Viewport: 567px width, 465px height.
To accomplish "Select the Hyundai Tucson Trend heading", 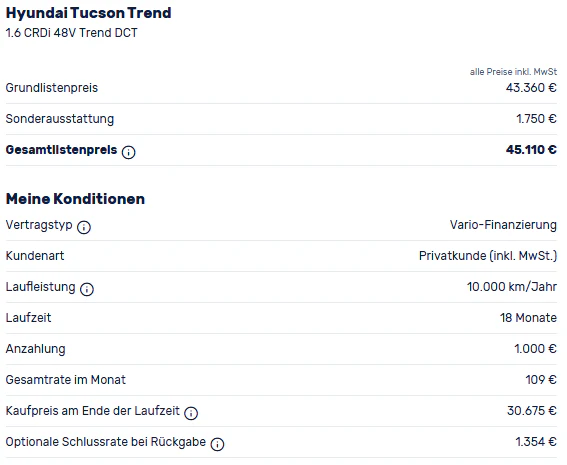I will tap(89, 13).
